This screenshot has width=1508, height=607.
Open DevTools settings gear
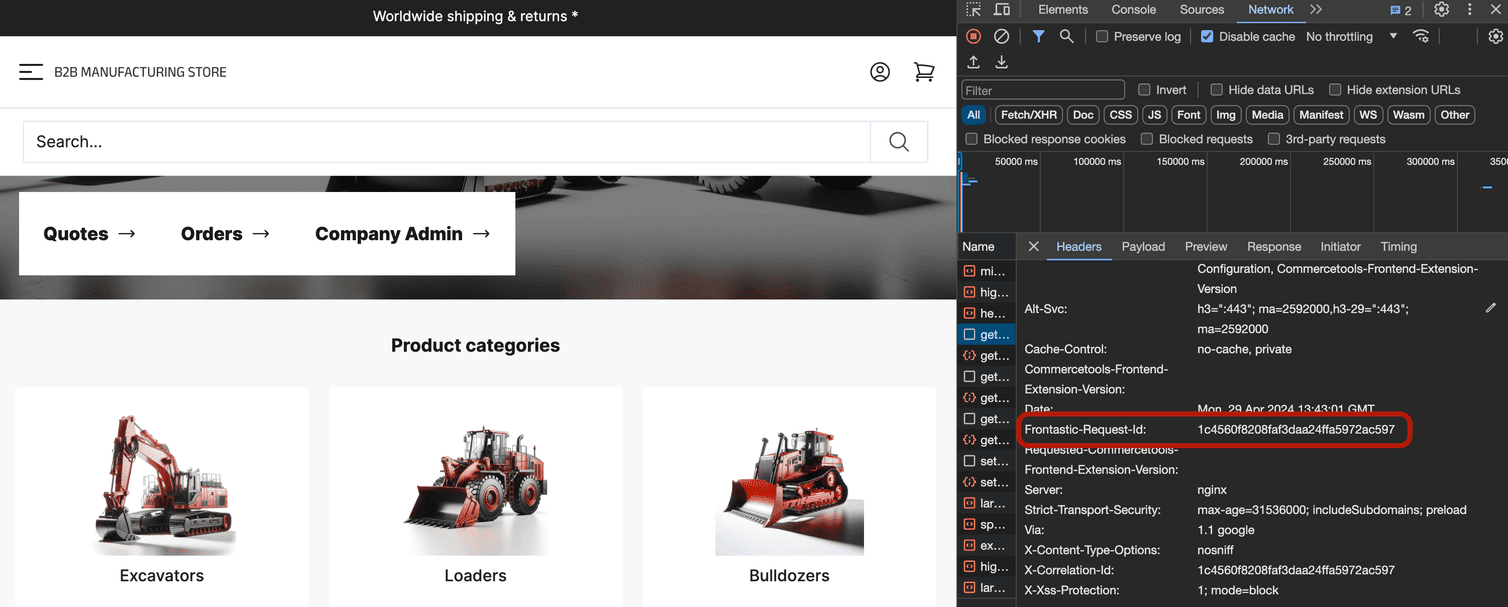click(x=1441, y=9)
